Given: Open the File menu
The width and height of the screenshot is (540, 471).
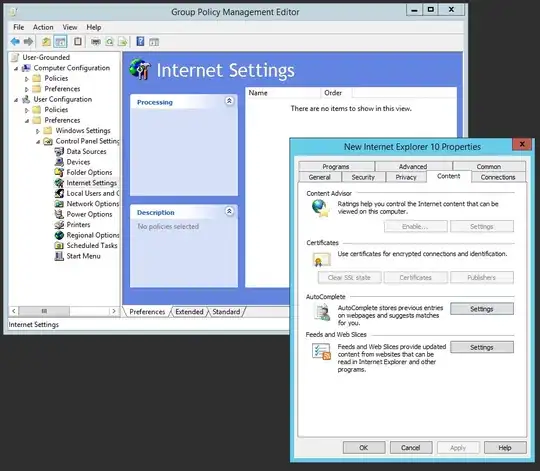Looking at the screenshot, I should [x=19, y=27].
